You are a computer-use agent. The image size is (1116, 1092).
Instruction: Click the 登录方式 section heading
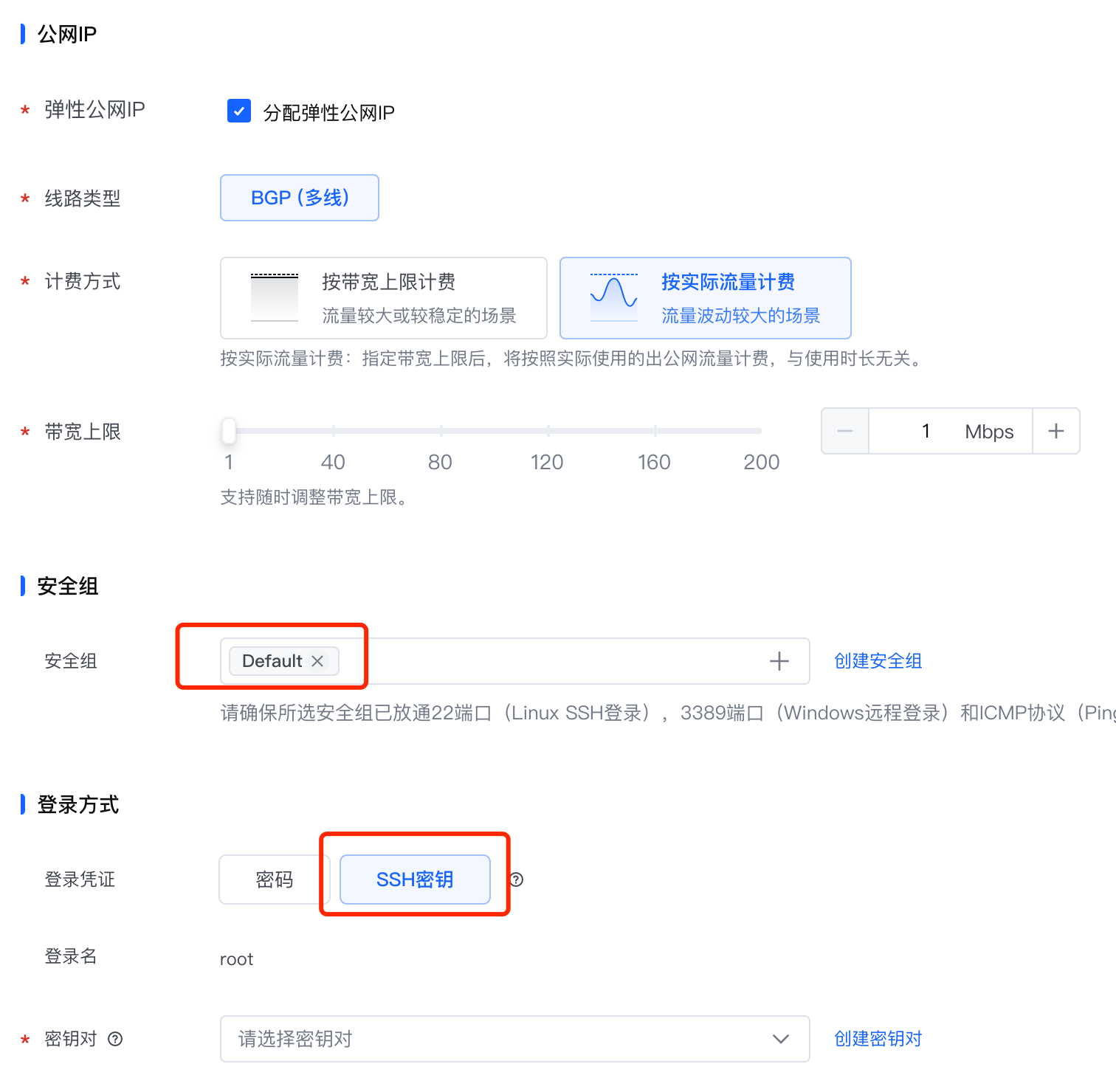click(x=78, y=804)
